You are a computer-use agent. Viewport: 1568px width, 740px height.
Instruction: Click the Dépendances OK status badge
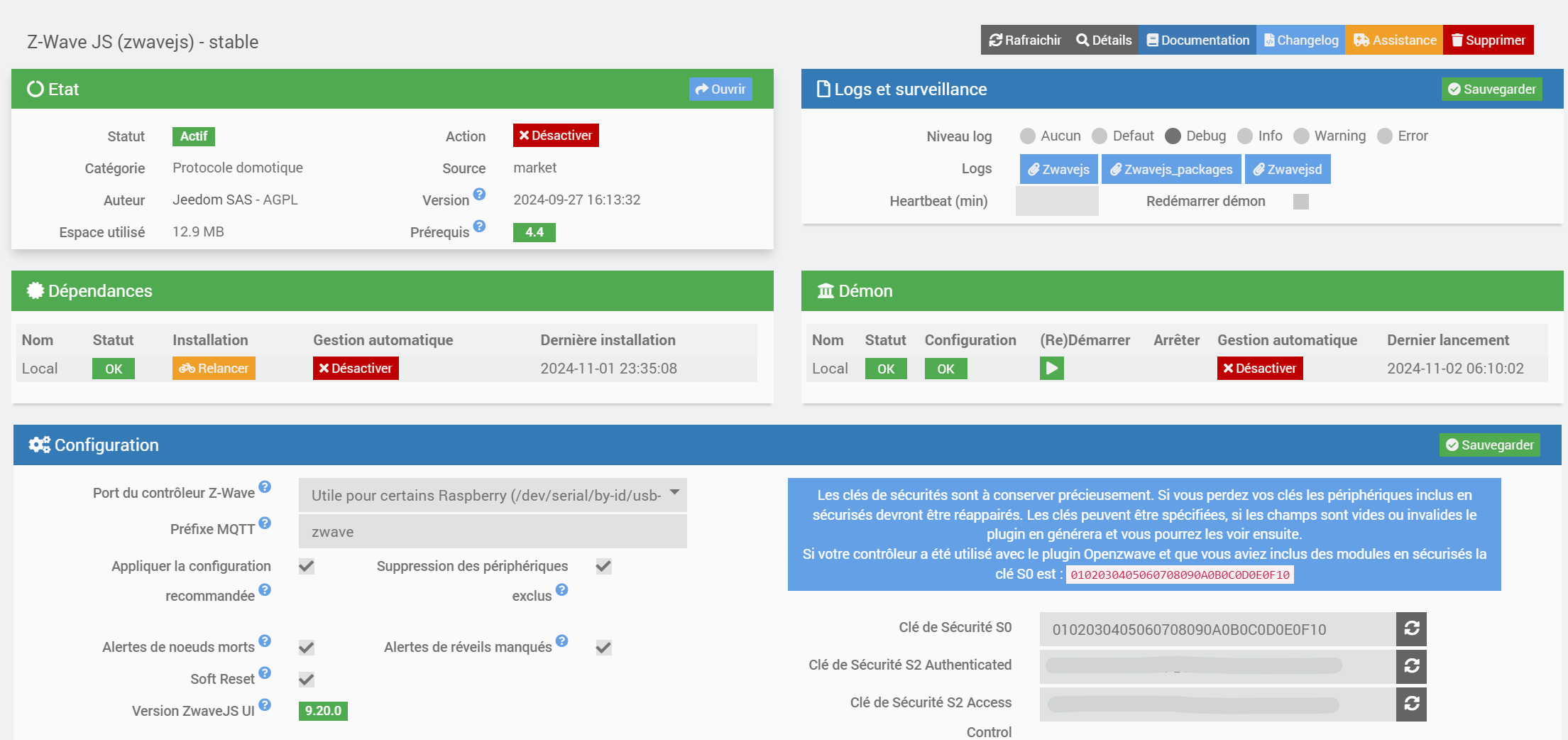[x=114, y=369]
